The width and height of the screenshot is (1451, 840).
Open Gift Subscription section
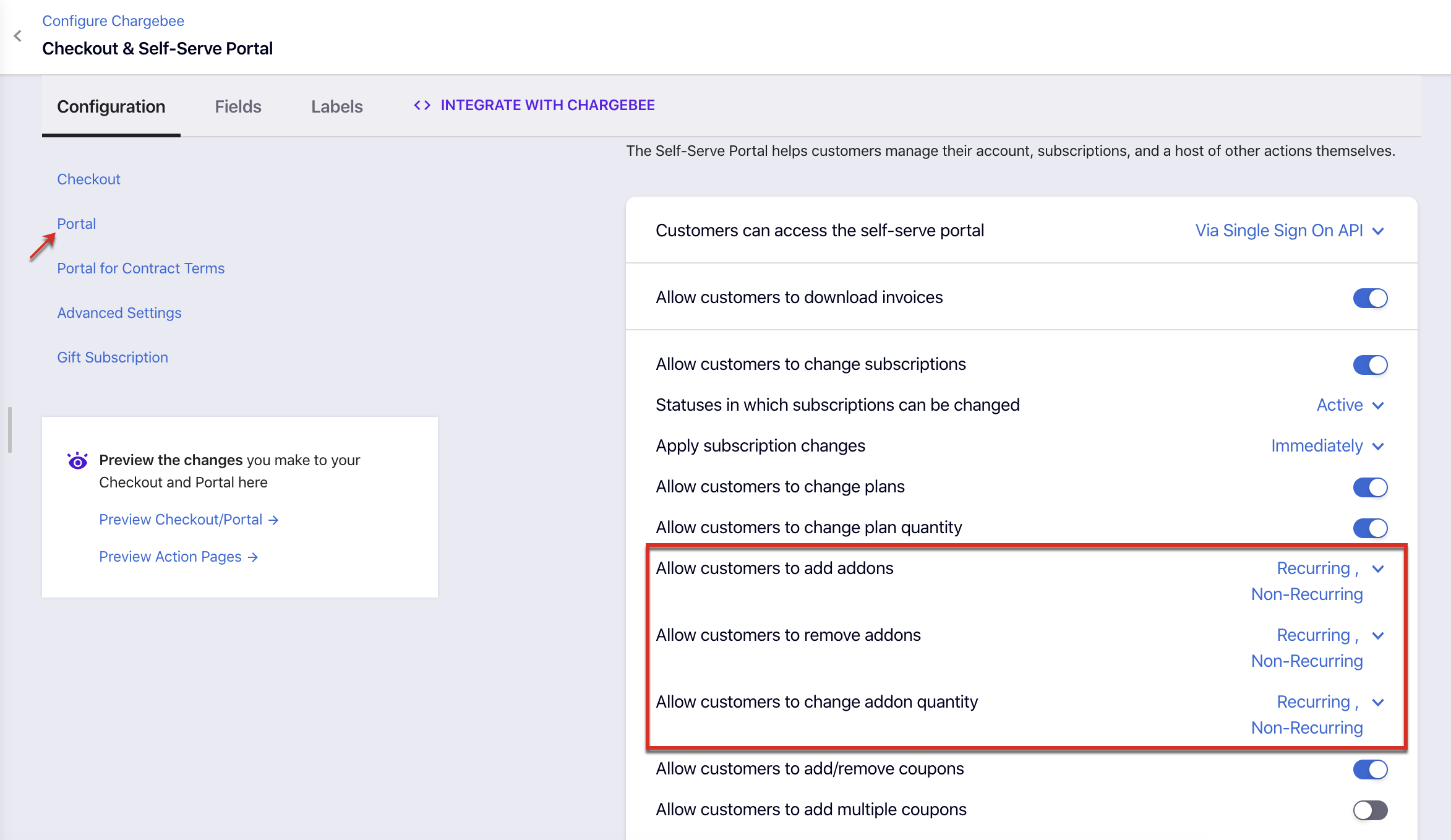point(112,358)
